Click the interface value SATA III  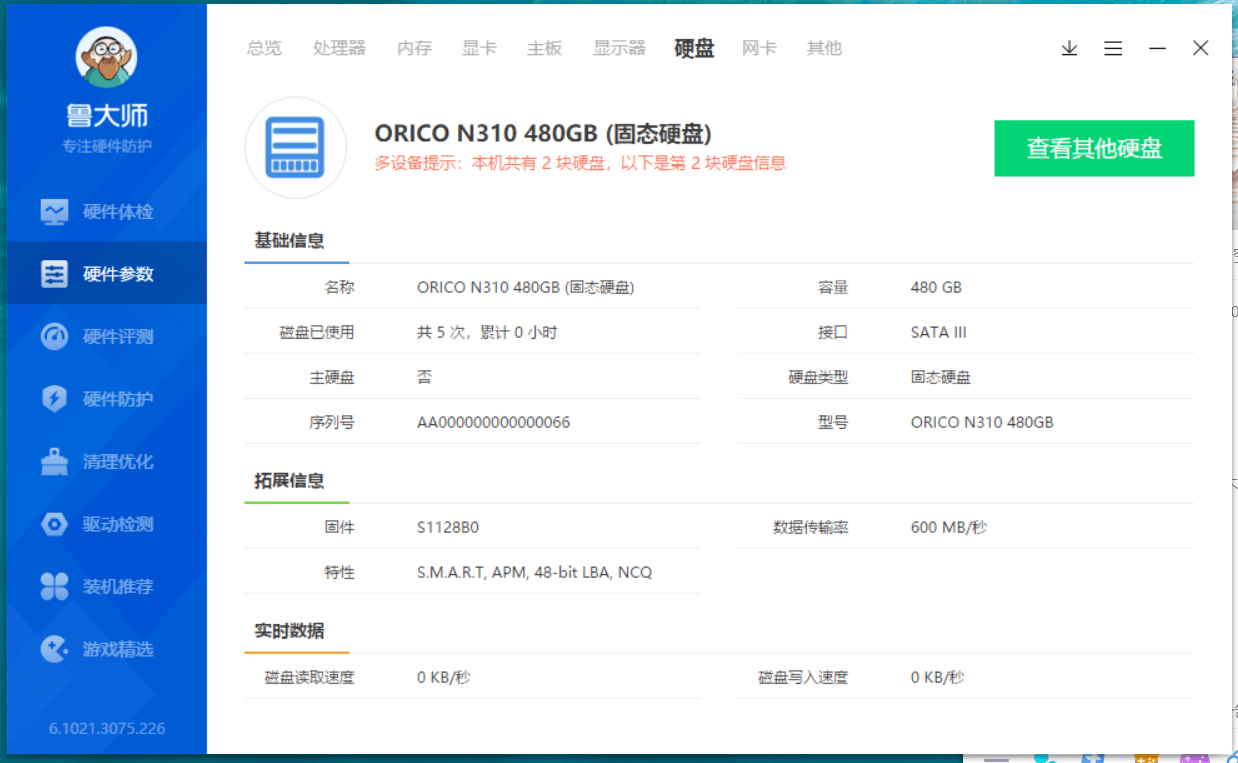point(939,332)
